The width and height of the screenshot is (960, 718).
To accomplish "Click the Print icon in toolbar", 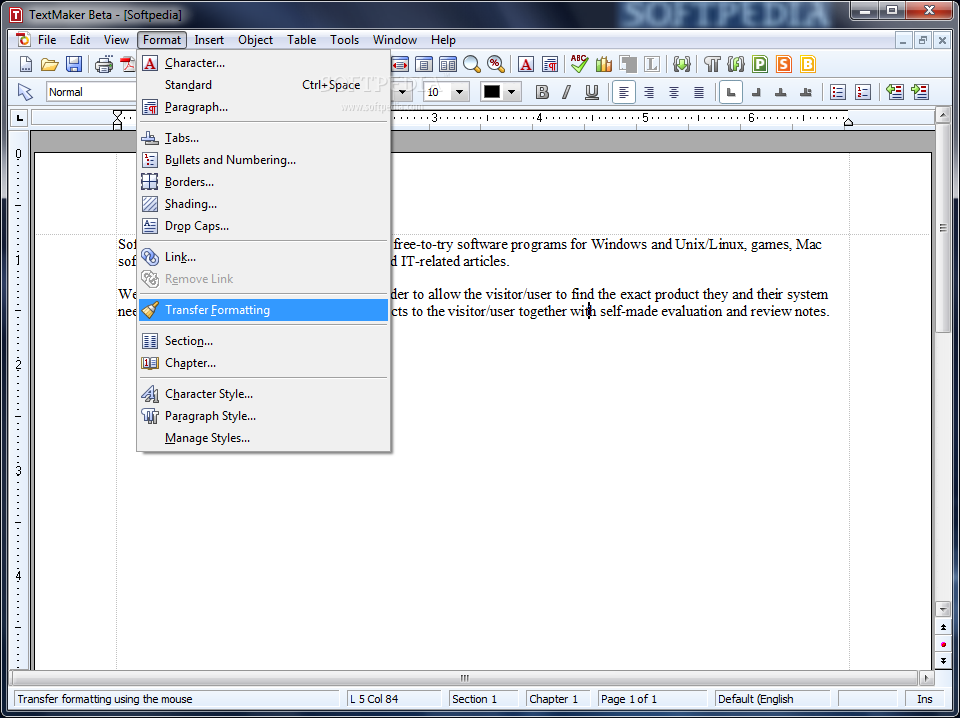I will tap(104, 65).
